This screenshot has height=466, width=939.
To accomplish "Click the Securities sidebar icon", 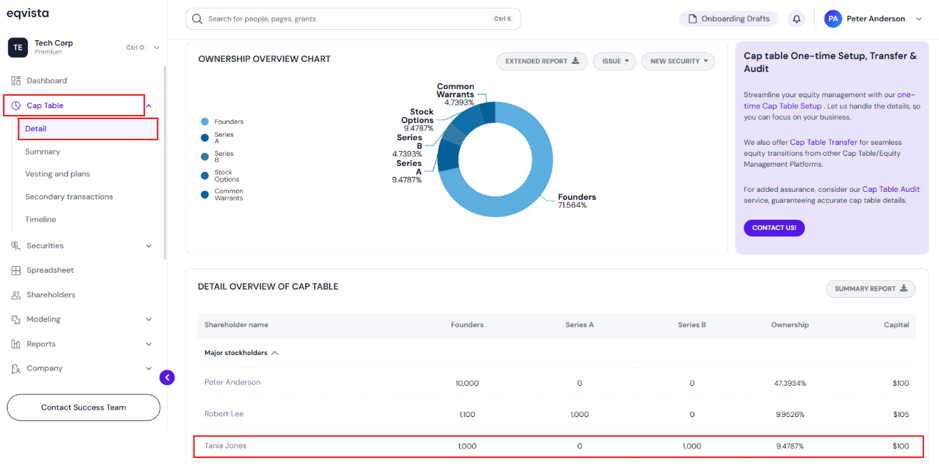I will pyautogui.click(x=16, y=246).
